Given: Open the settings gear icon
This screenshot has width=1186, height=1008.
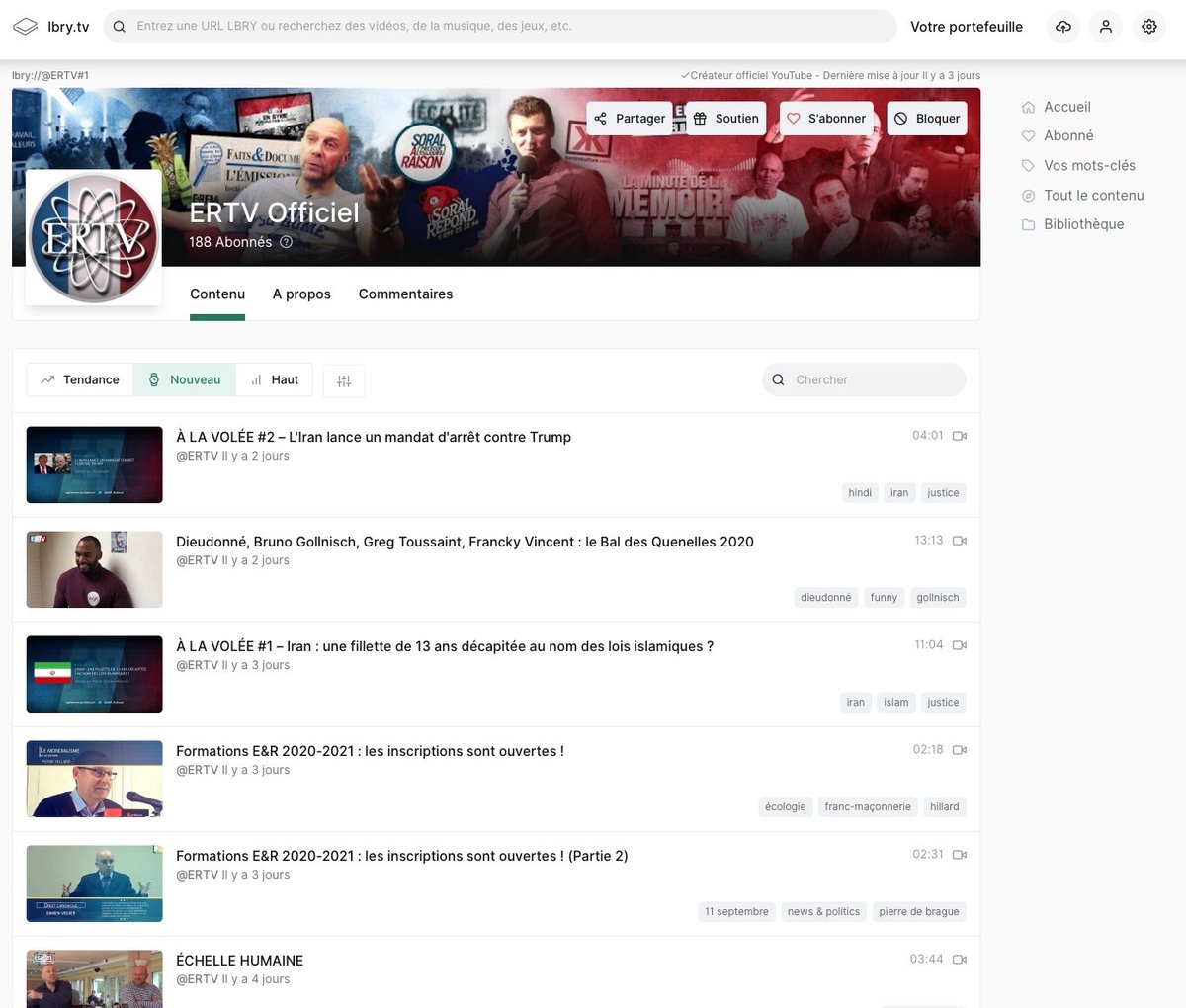Looking at the screenshot, I should [x=1149, y=27].
